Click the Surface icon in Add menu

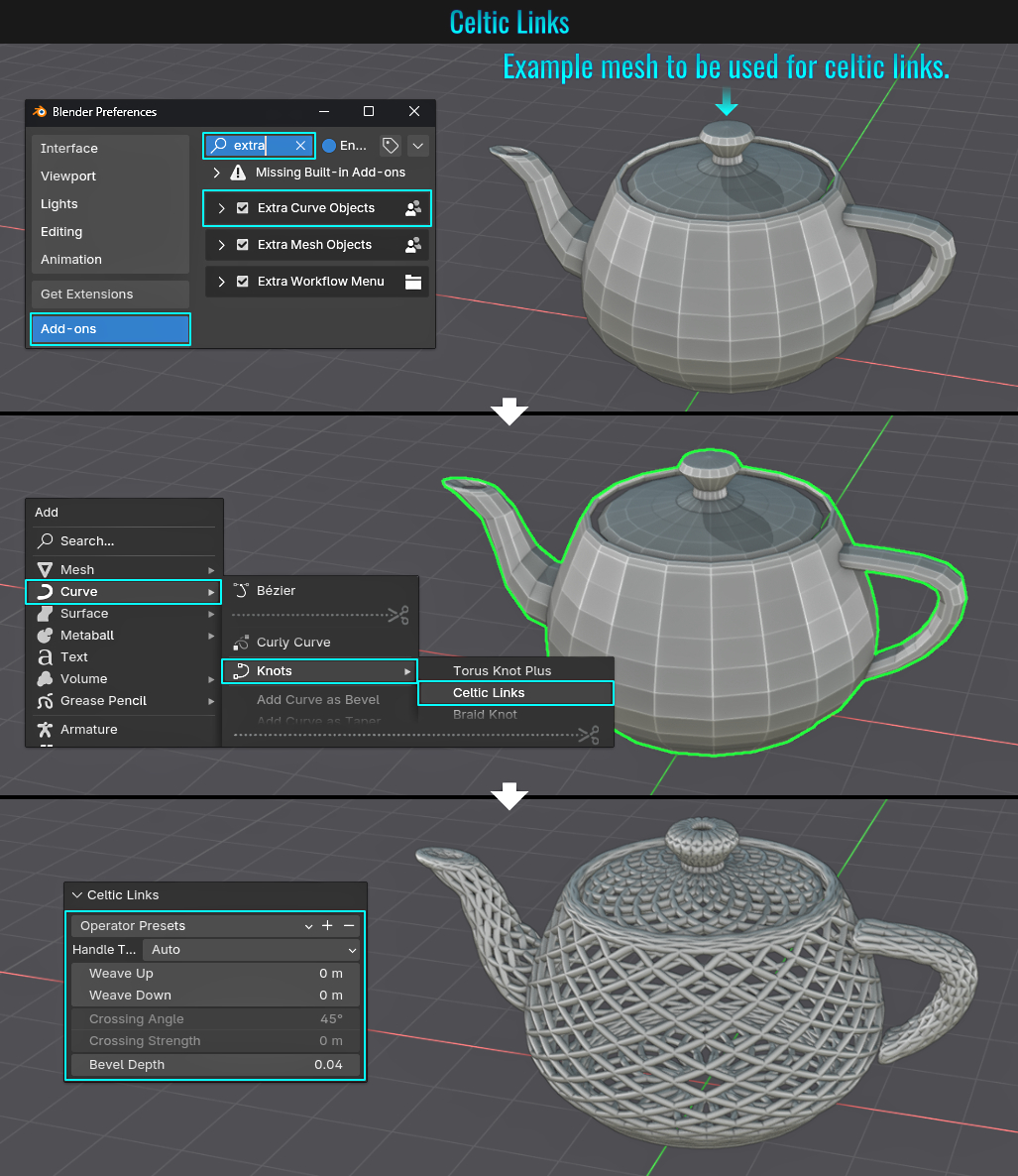coord(45,614)
